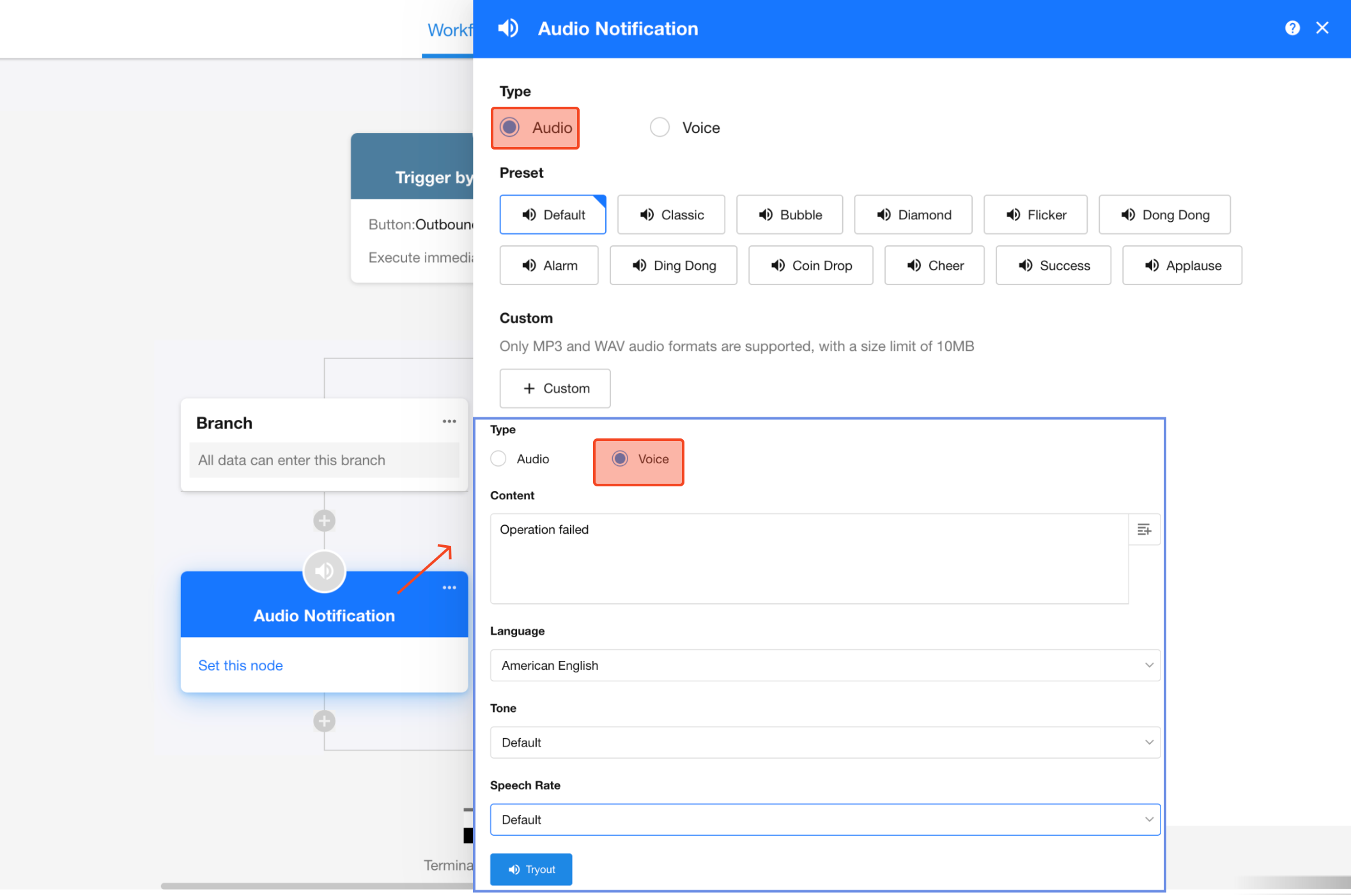Click the Operation failed content text field
The image size is (1351, 896).
click(808, 558)
